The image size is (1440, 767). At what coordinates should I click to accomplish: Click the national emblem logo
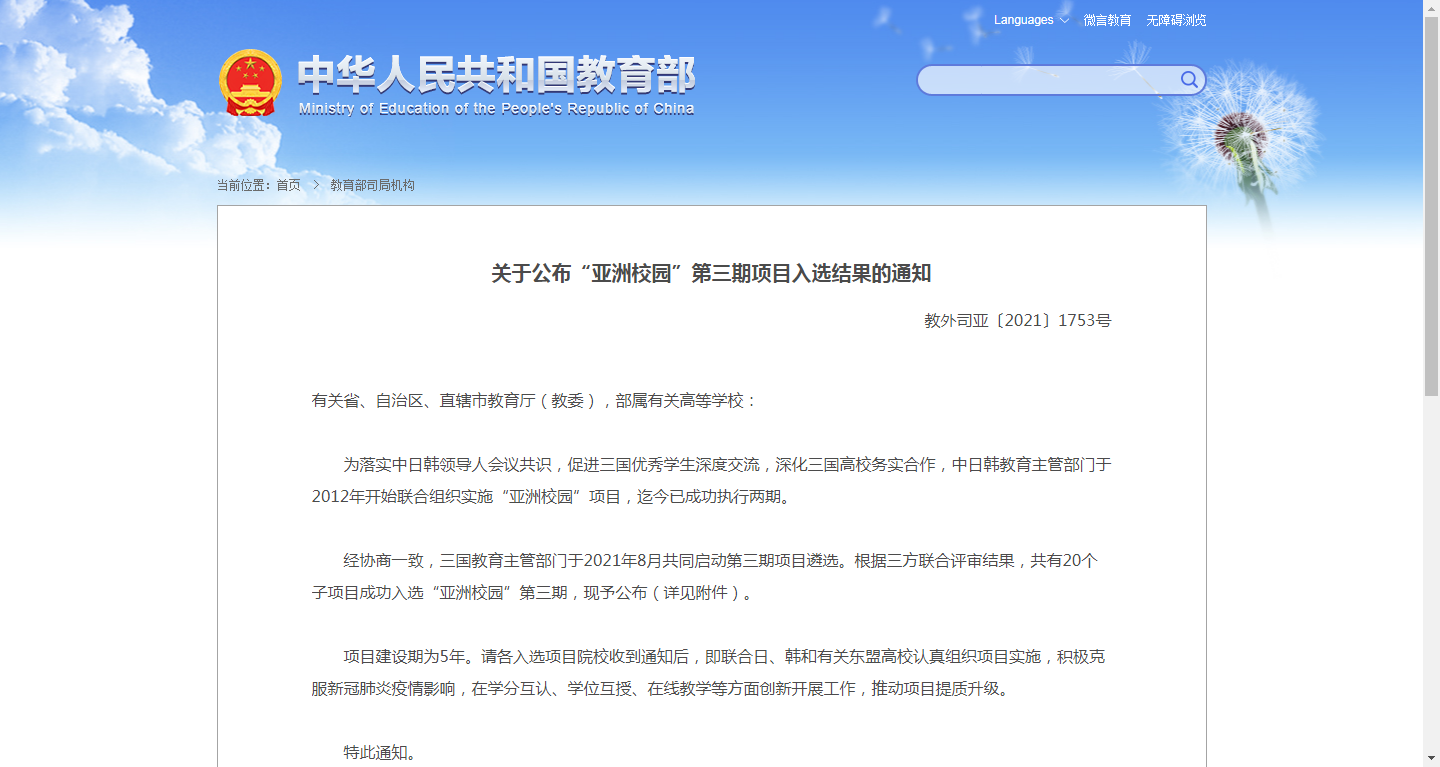point(250,83)
